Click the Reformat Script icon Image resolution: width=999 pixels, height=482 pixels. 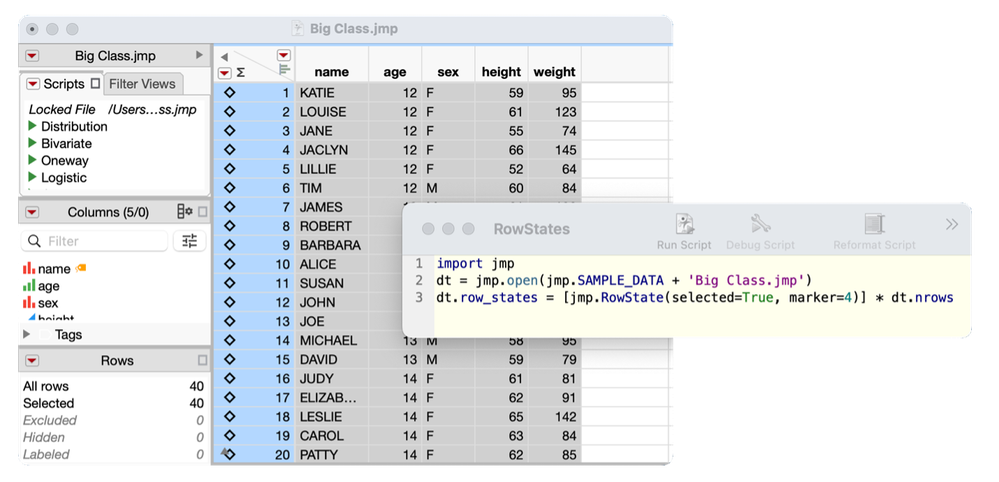pos(874,224)
